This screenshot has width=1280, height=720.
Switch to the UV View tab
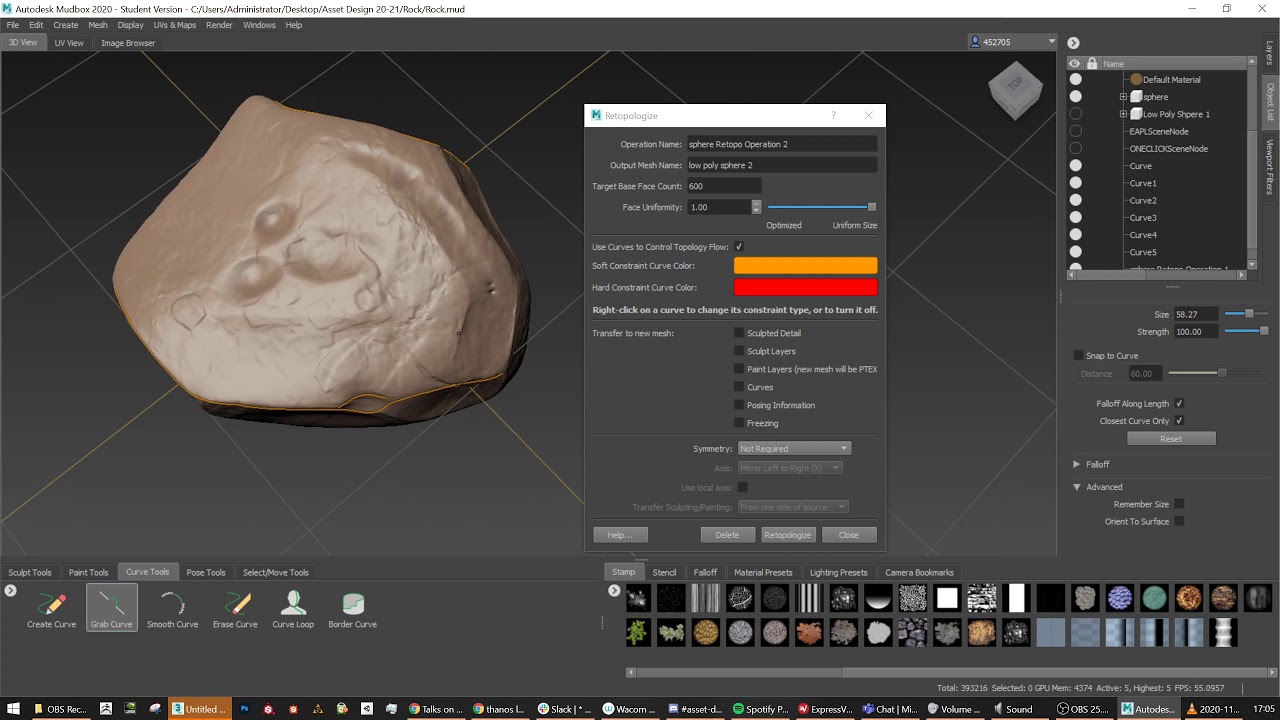tap(69, 43)
